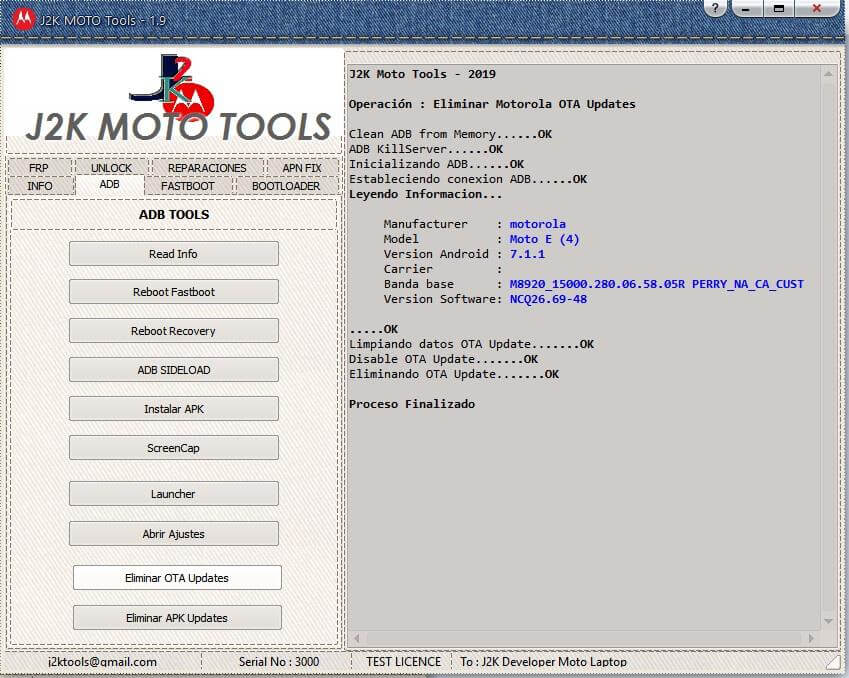Screen dimensions: 849x678
Task: Click the Read Info button
Action: [174, 253]
